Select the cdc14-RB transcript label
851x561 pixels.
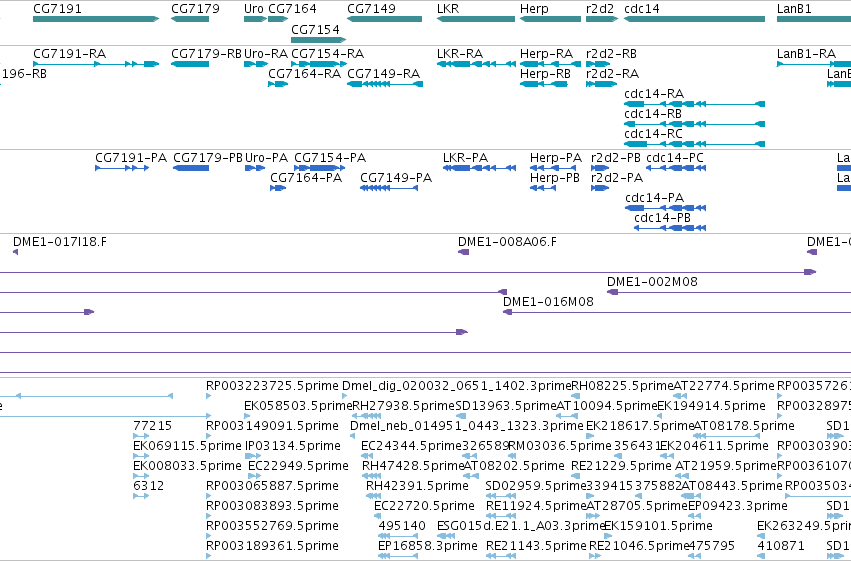[x=653, y=114]
